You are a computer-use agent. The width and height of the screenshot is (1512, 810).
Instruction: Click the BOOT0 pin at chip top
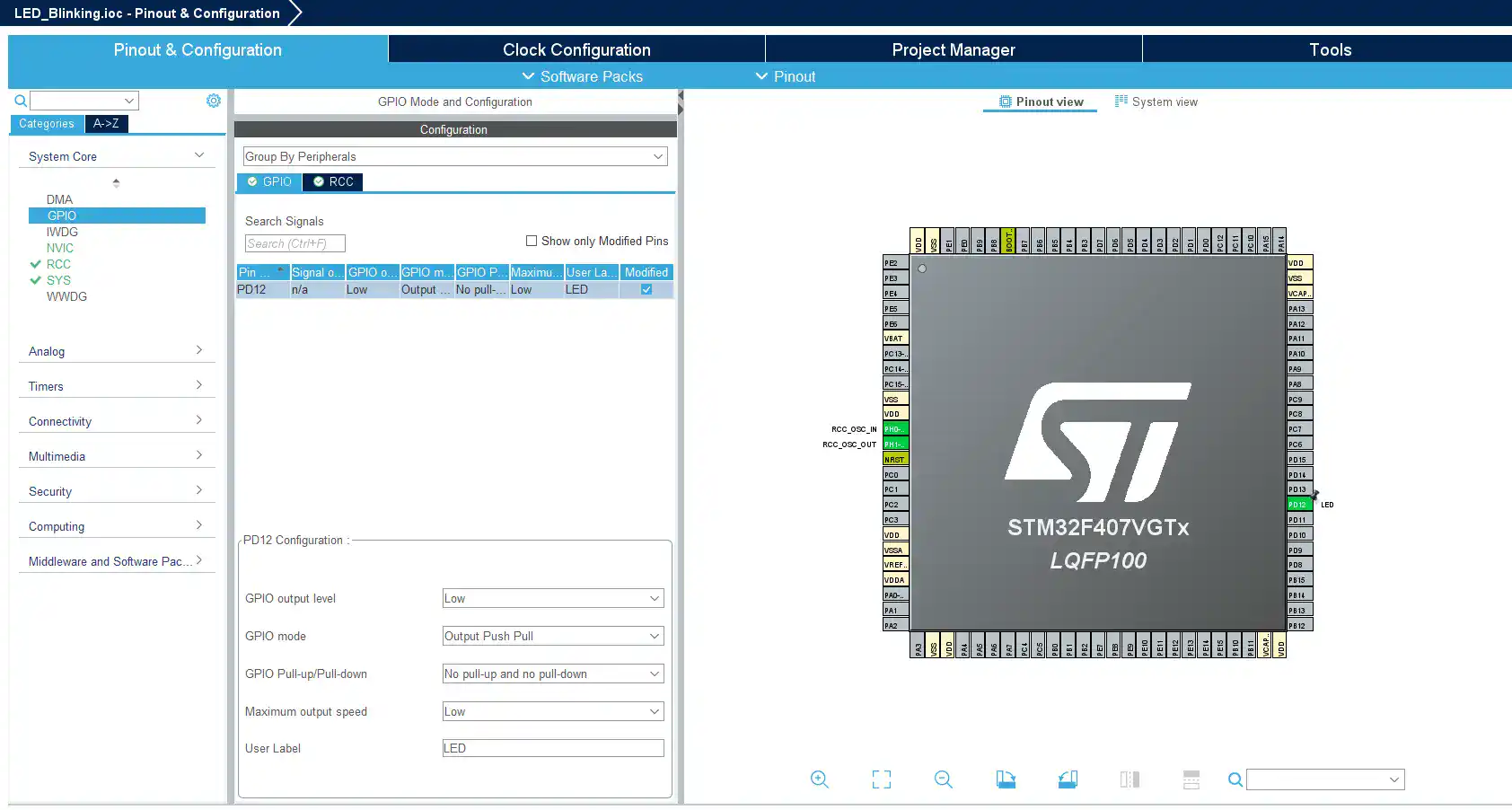[x=1008, y=241]
